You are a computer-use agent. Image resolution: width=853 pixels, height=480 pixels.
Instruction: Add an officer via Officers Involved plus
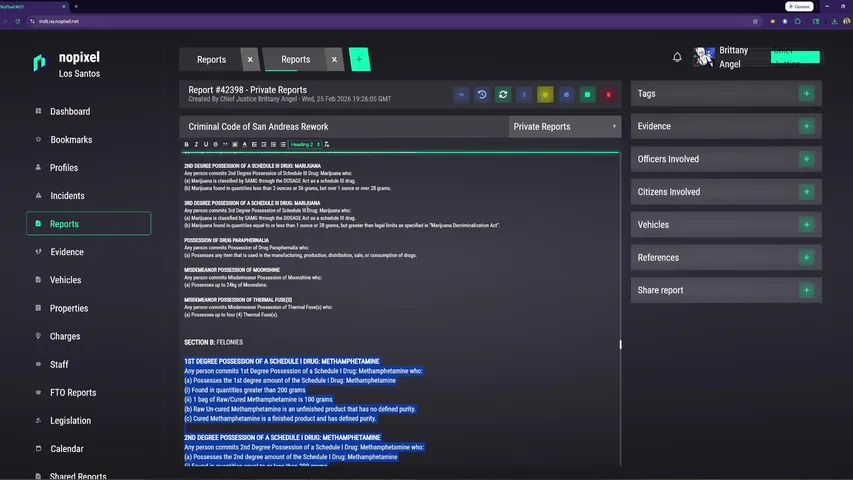[x=807, y=159]
